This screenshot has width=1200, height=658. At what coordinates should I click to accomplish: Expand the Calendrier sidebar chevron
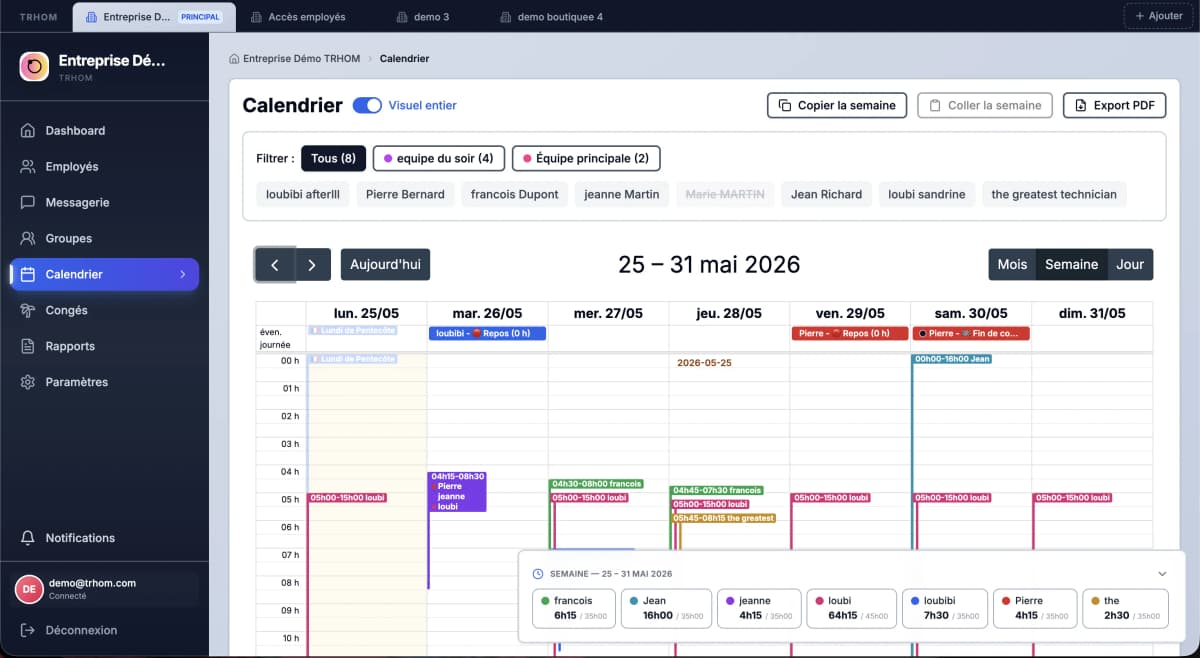point(182,274)
